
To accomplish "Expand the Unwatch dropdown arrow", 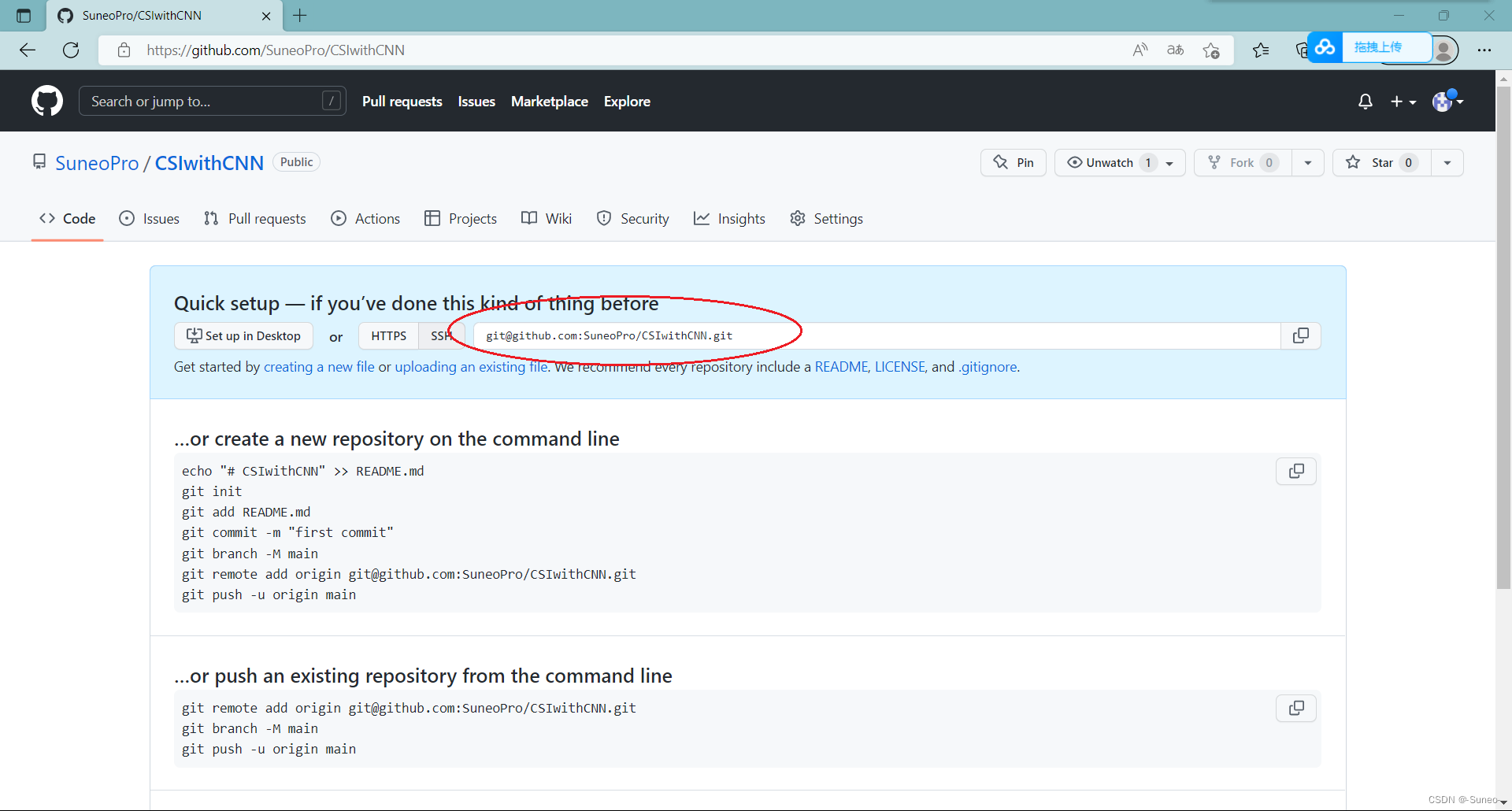I will (x=1170, y=163).
